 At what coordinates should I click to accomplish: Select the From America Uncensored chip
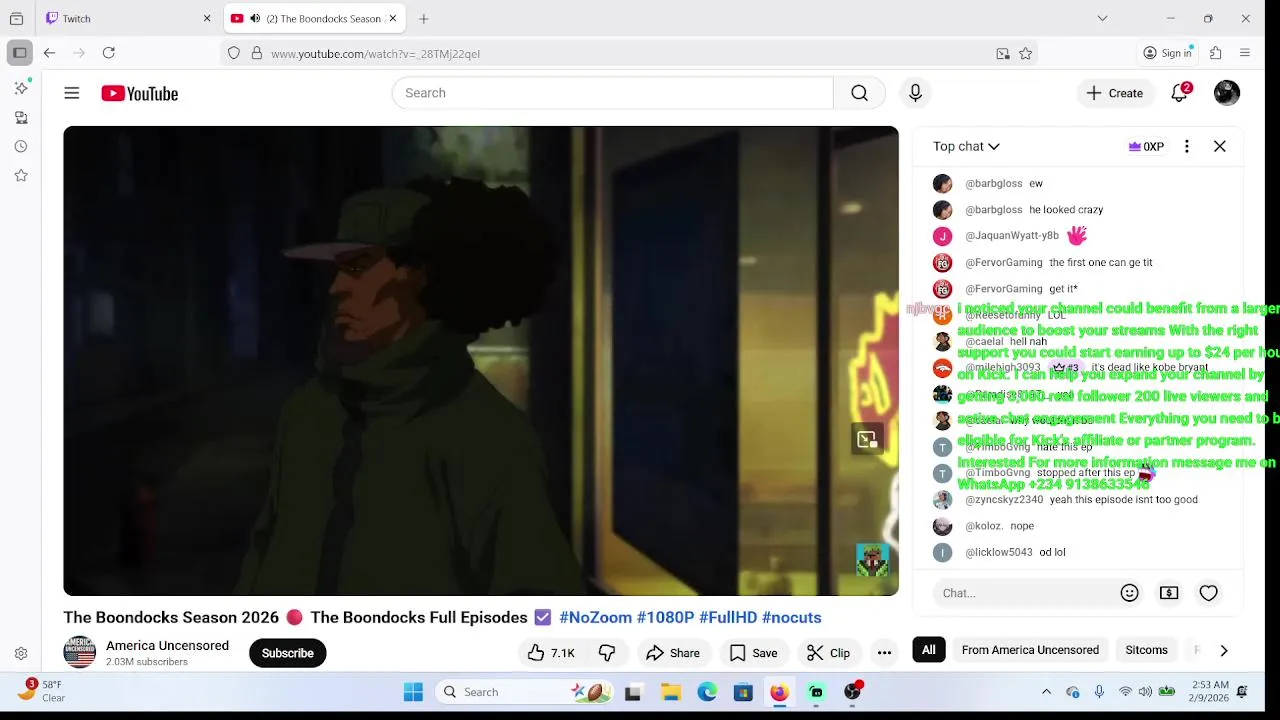tap(1030, 650)
